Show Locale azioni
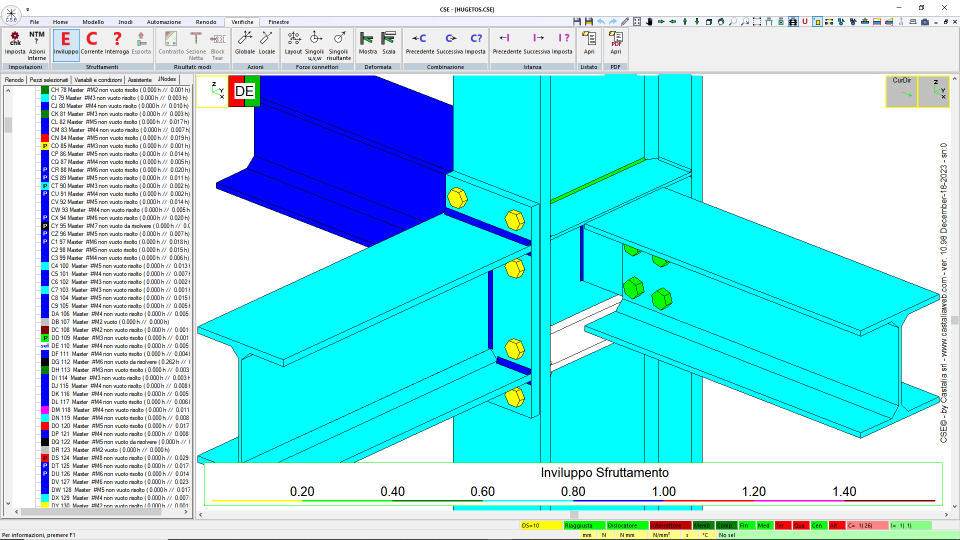Screen dimensions: 960x540 tap(267, 43)
